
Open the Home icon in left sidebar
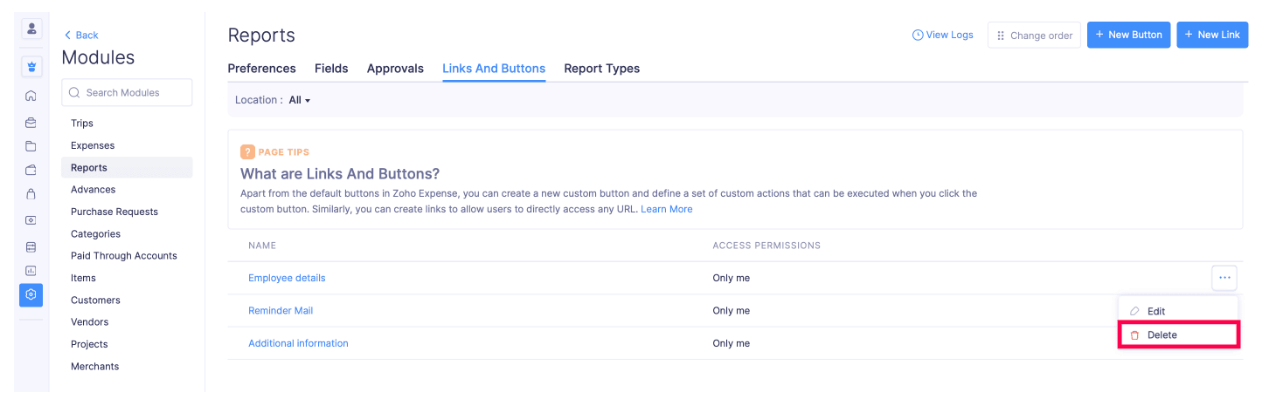coord(31,96)
